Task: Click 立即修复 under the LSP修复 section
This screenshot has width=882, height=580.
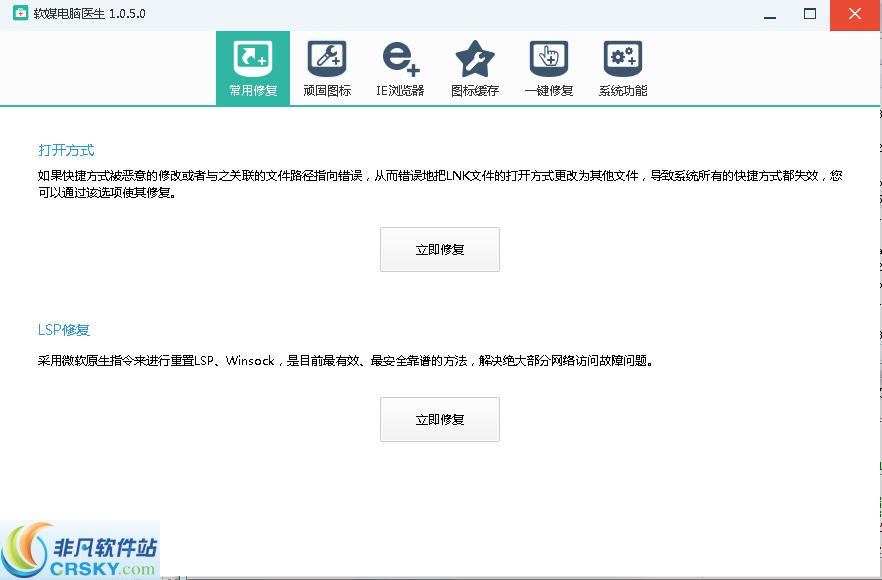Action: click(x=439, y=419)
